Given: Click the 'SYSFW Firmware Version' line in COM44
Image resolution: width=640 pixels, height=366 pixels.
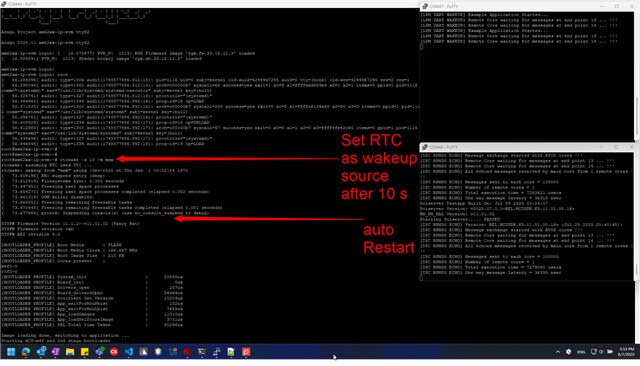Looking at the screenshot, I should (70, 224).
